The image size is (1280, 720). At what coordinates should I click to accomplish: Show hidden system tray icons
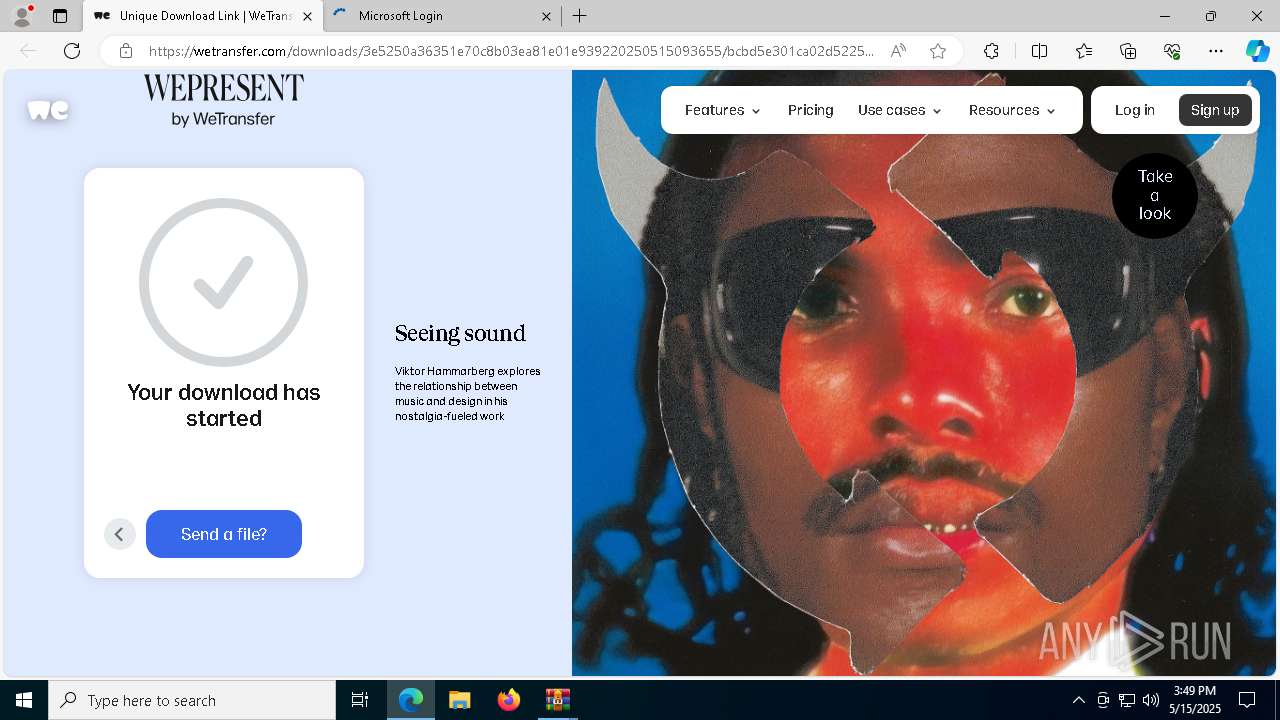1078,700
